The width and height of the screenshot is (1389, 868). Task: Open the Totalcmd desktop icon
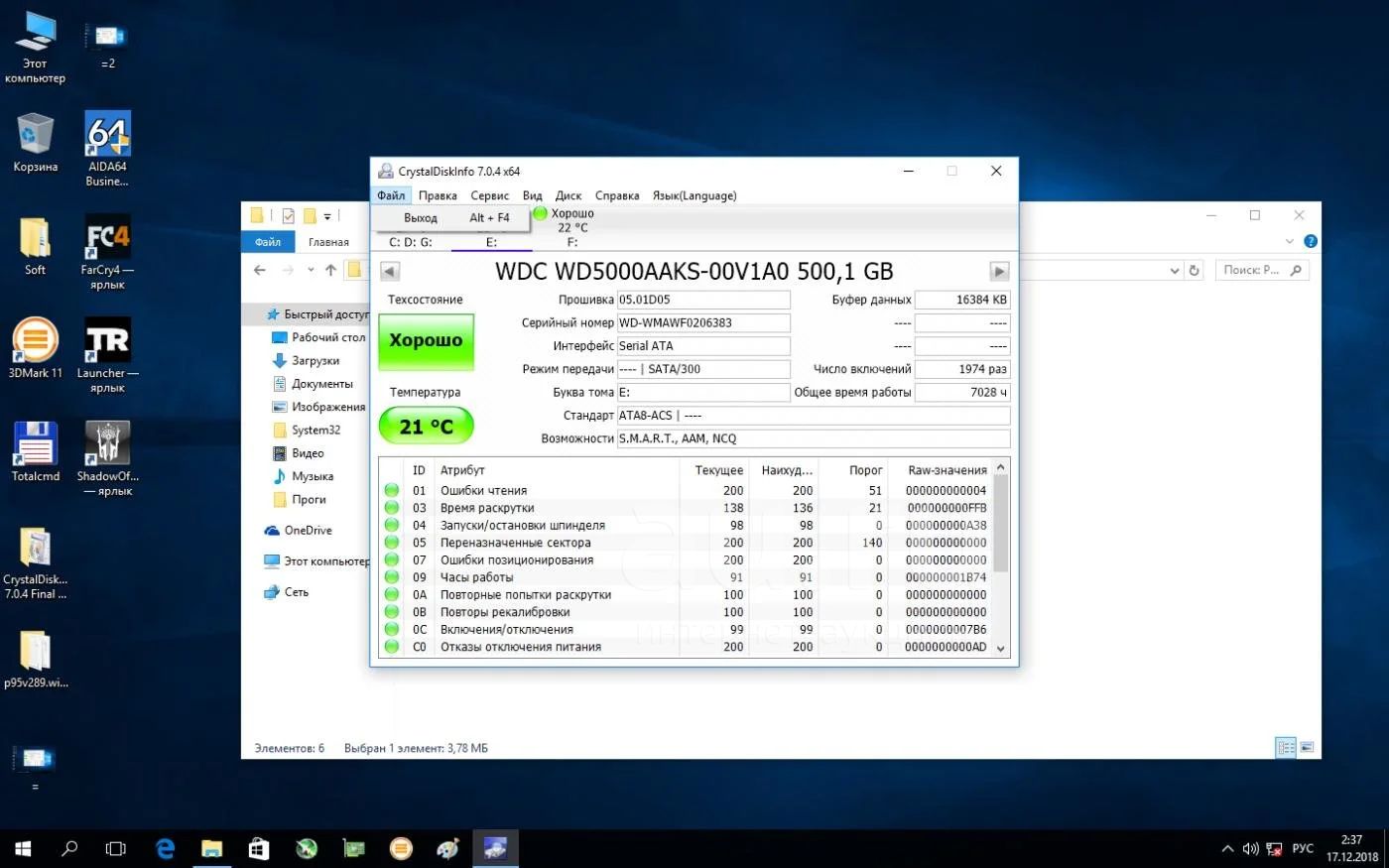click(35, 451)
